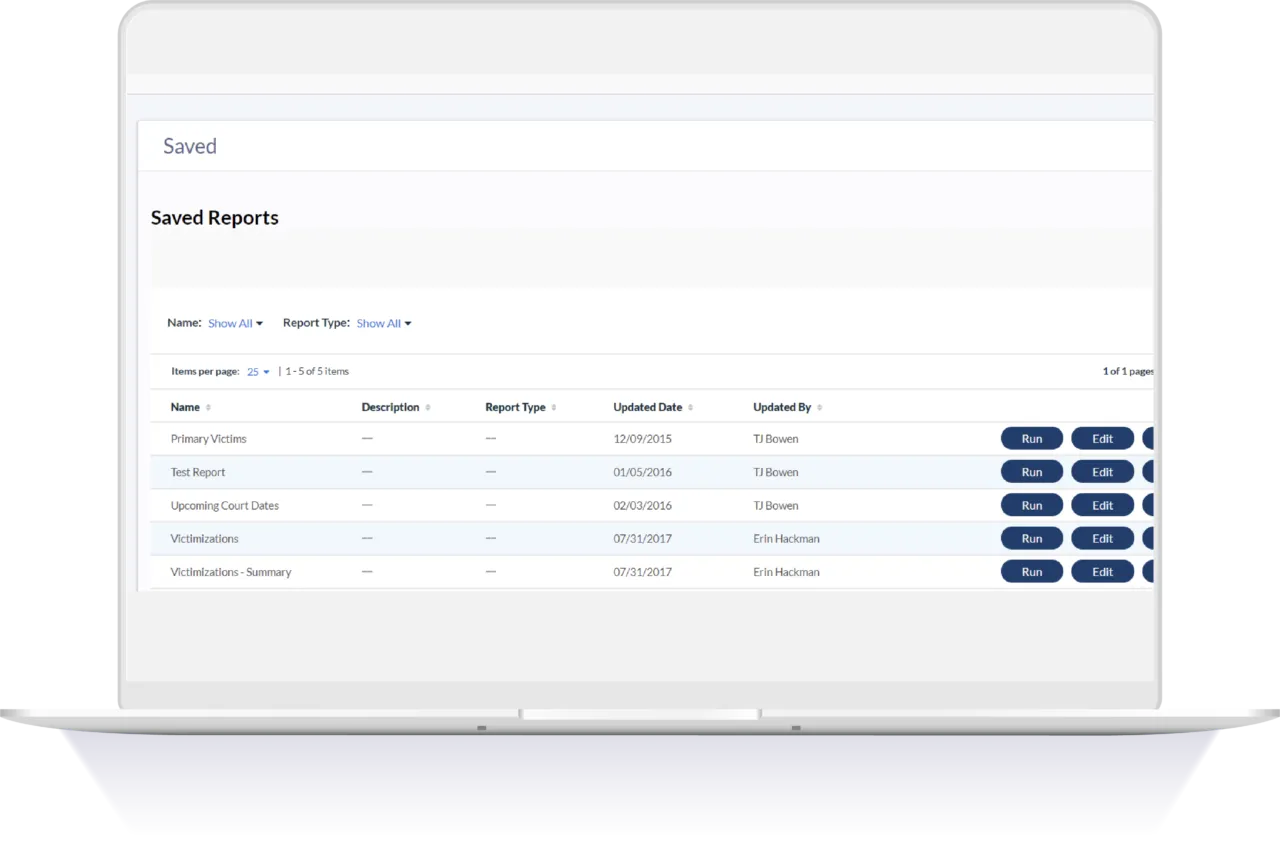1280x842 pixels.
Task: Click the Description column sort arrows
Action: [428, 408]
